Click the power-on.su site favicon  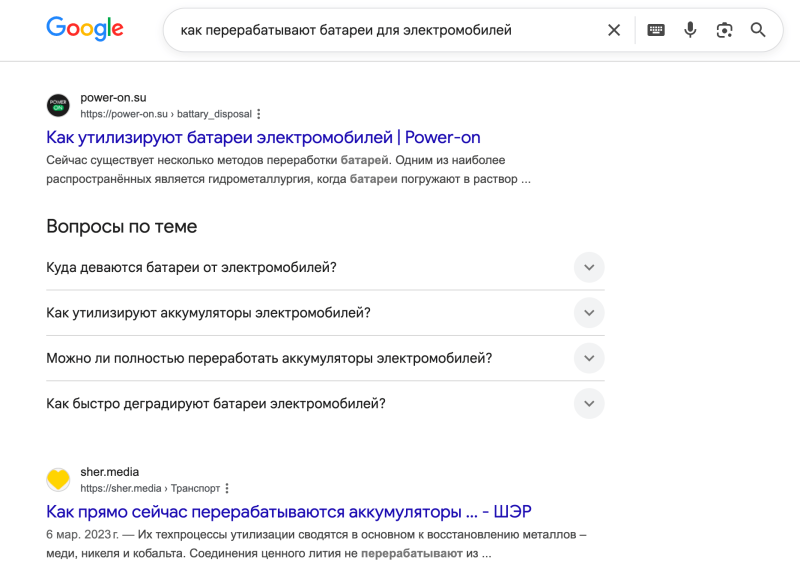(58, 105)
